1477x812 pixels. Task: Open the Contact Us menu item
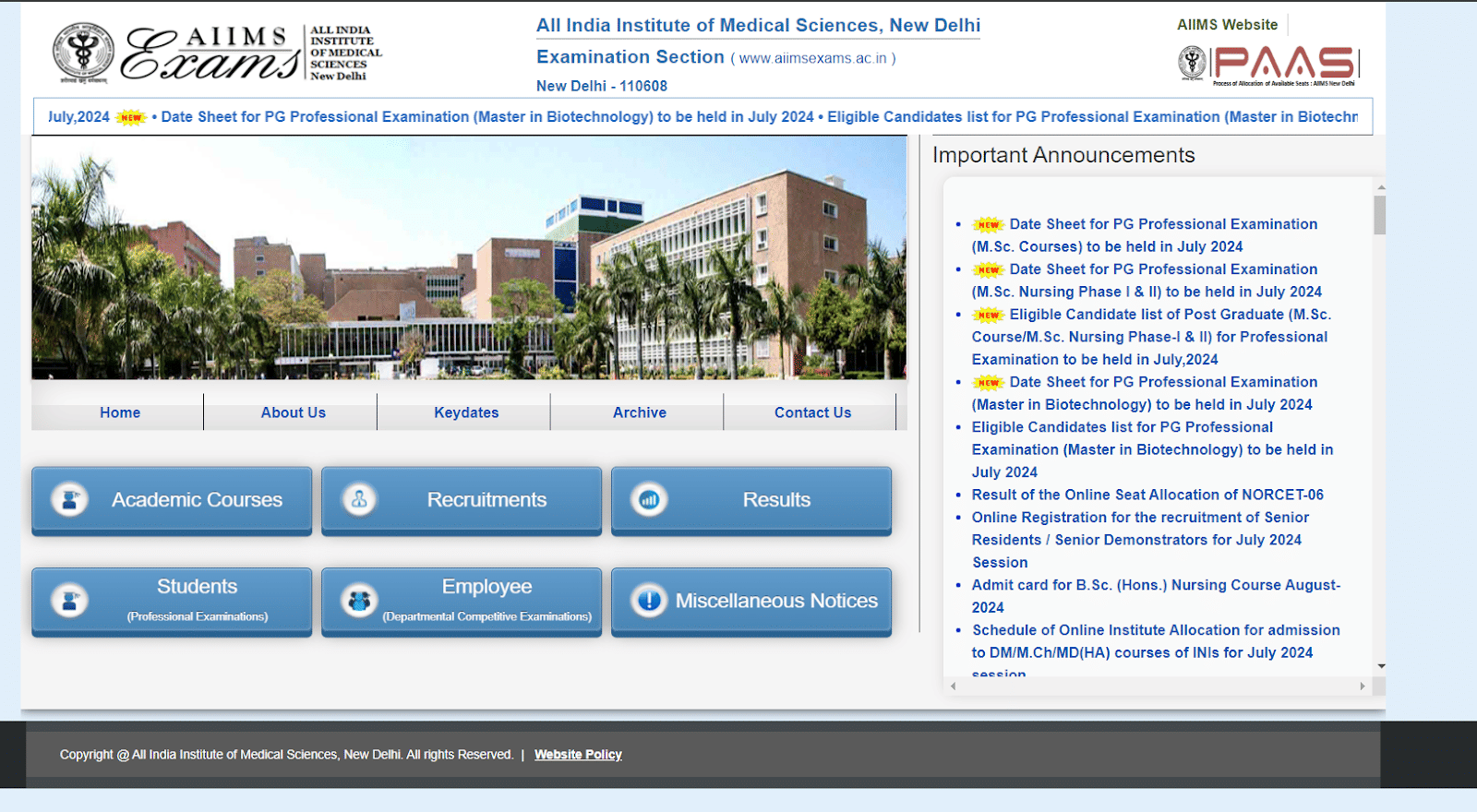click(x=812, y=412)
